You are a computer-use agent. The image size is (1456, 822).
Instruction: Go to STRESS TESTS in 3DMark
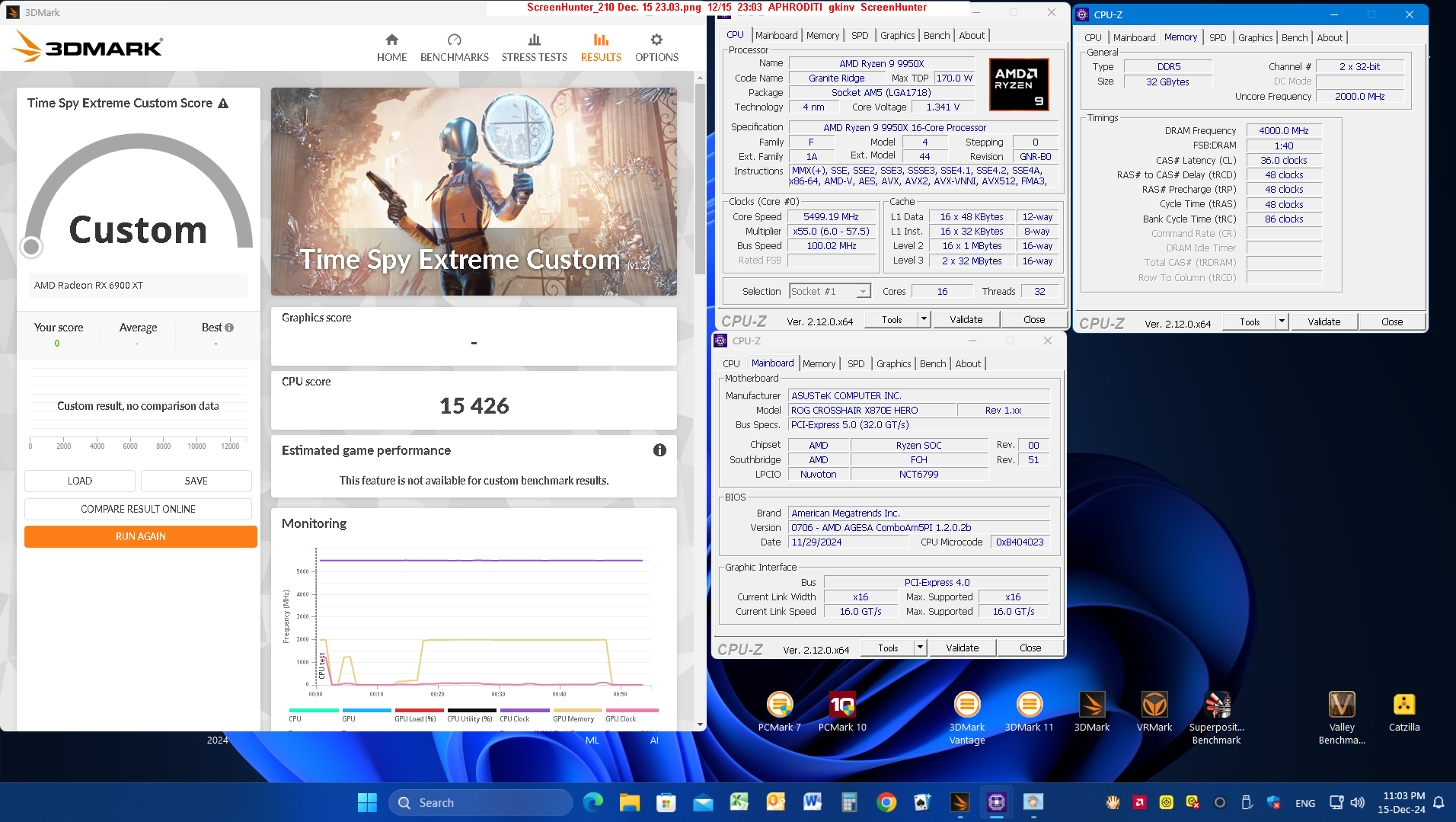tap(534, 47)
